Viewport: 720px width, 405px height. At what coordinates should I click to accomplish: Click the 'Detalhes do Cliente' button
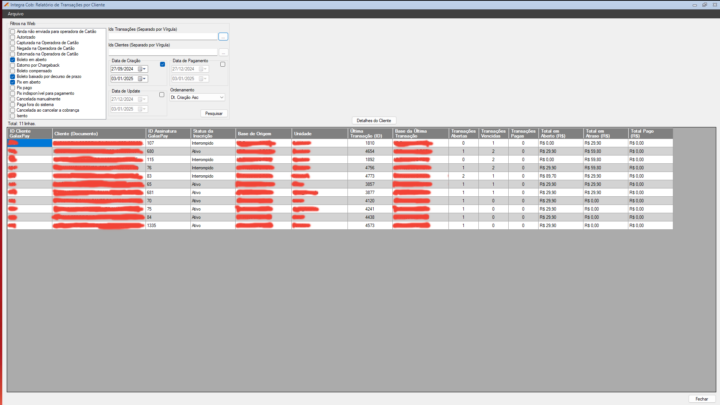[374, 120]
